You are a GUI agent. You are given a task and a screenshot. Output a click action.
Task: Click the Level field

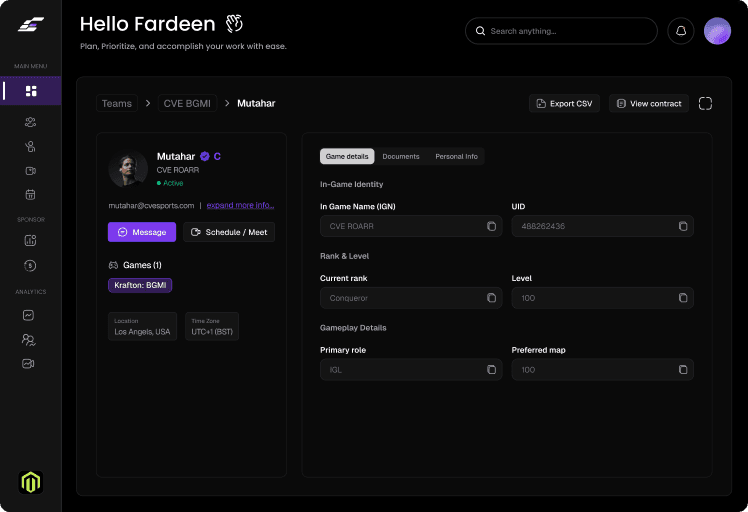(x=603, y=298)
